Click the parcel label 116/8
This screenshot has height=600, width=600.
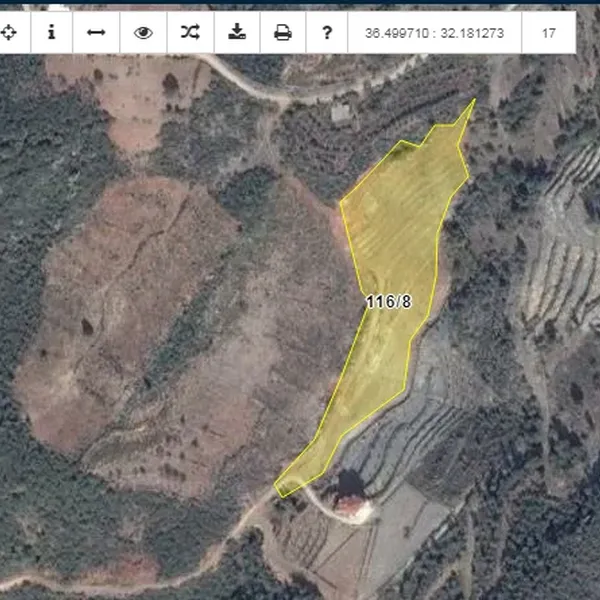click(x=388, y=302)
